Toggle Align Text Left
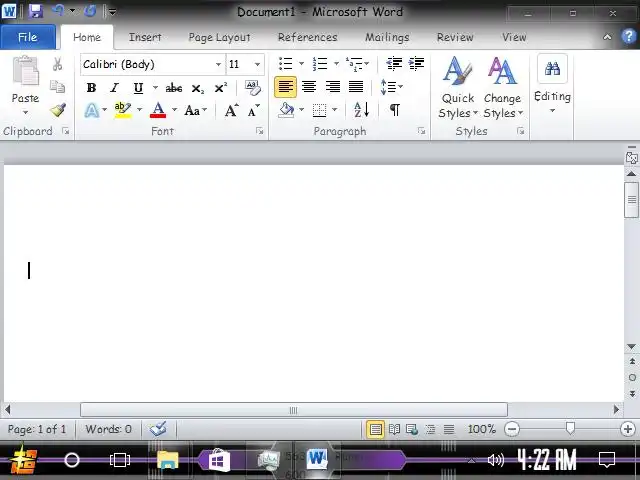 (285, 87)
